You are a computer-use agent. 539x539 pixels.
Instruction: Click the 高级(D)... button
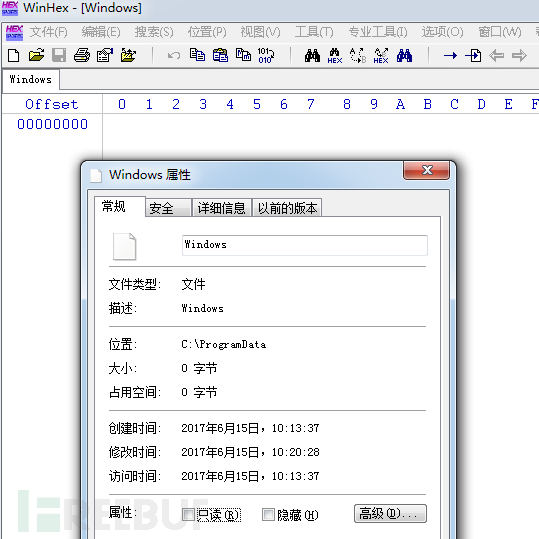390,514
